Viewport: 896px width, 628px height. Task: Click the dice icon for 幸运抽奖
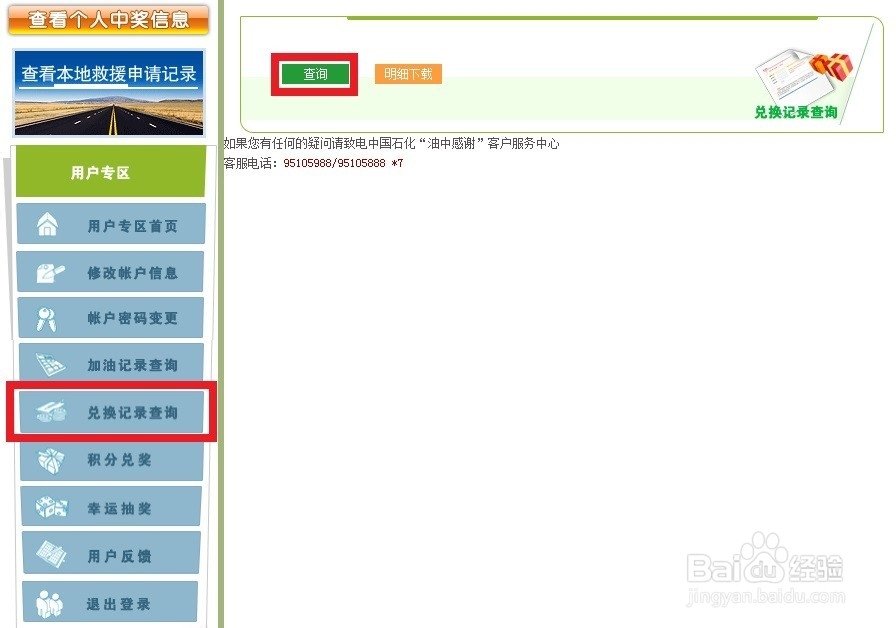click(x=51, y=507)
